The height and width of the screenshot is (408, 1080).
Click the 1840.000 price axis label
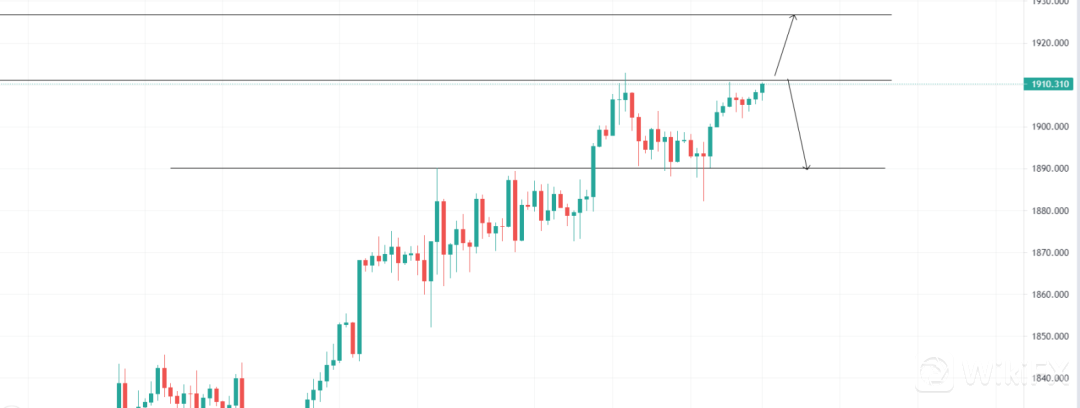pos(1054,379)
